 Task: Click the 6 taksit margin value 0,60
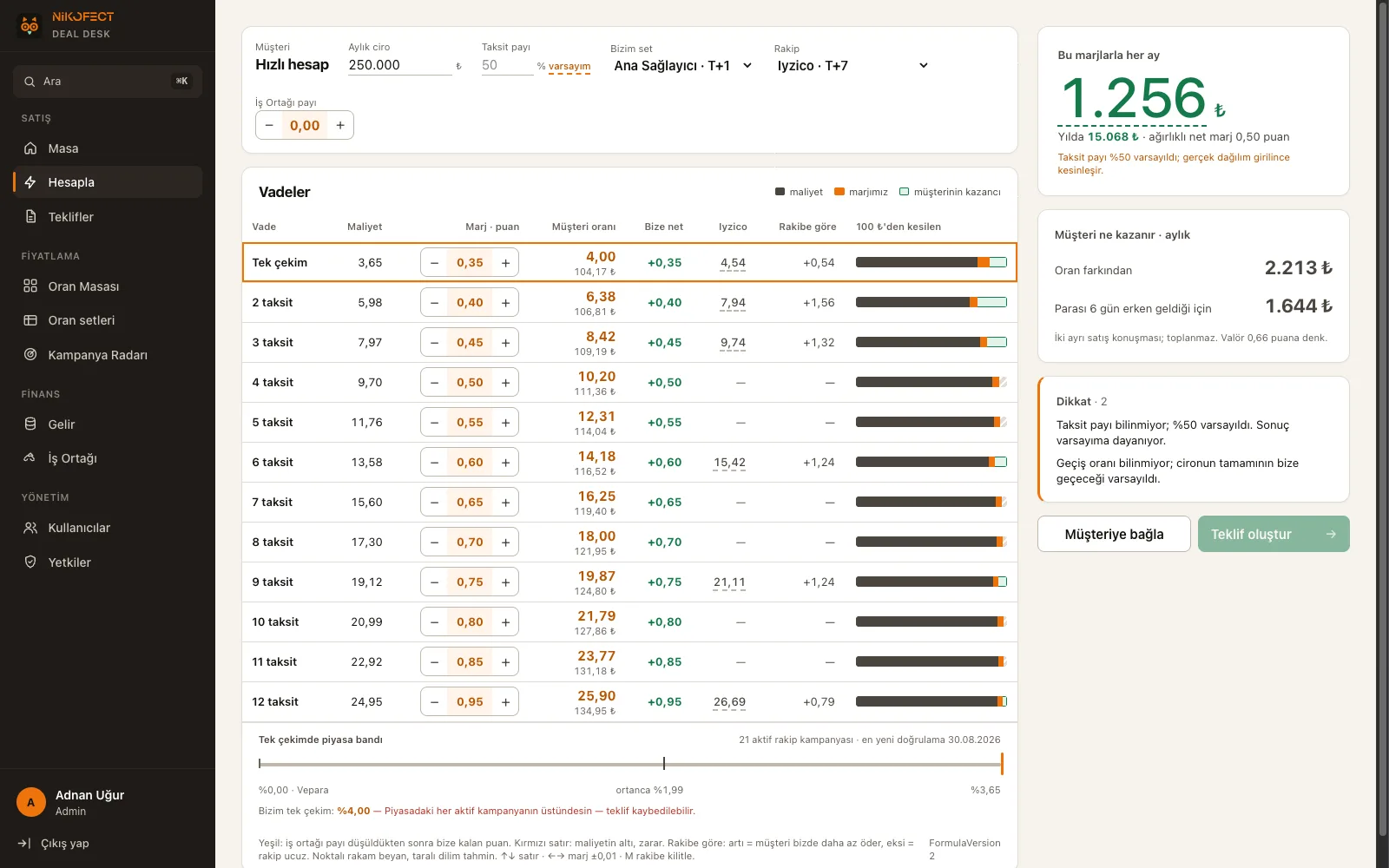(x=470, y=463)
